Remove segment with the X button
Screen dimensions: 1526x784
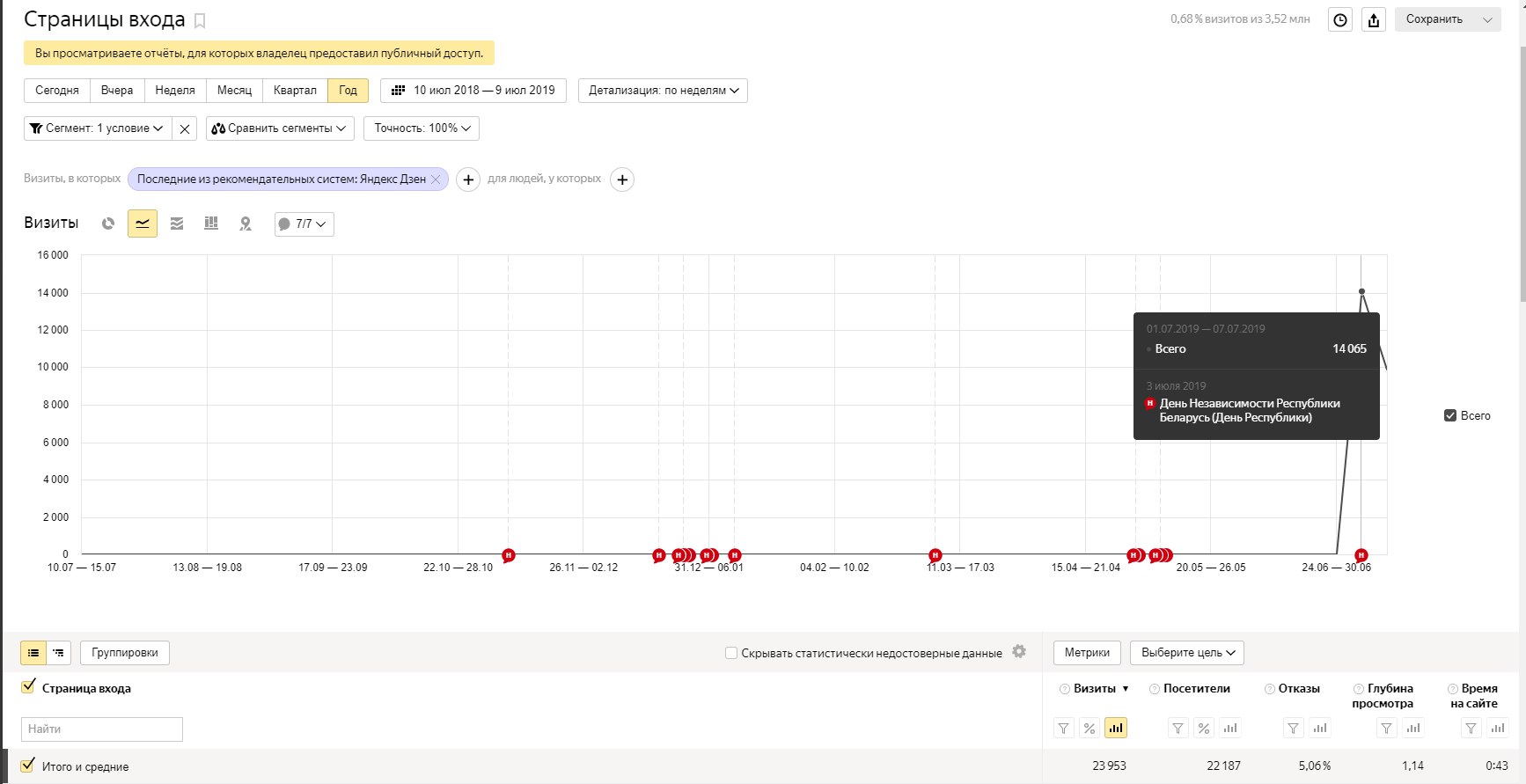pyautogui.click(x=185, y=128)
